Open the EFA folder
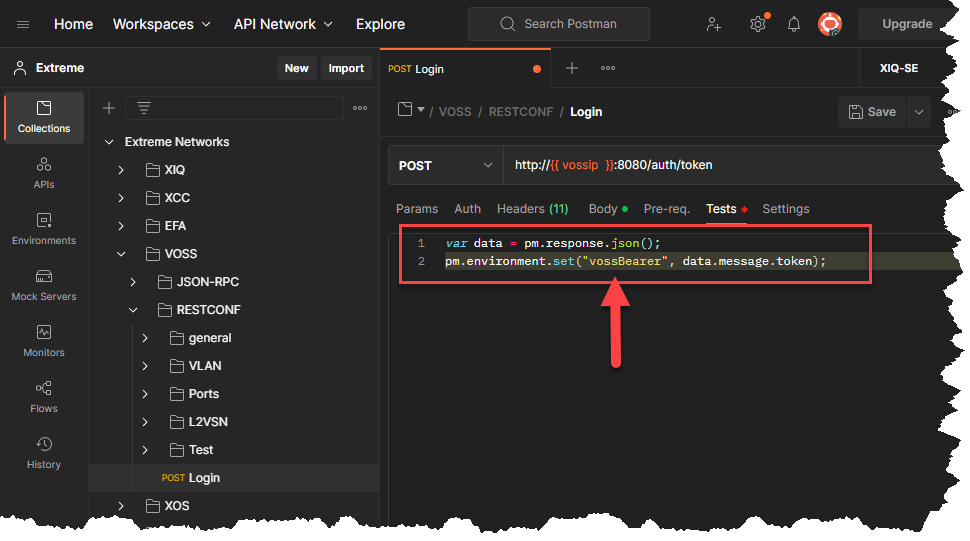 click(x=175, y=226)
